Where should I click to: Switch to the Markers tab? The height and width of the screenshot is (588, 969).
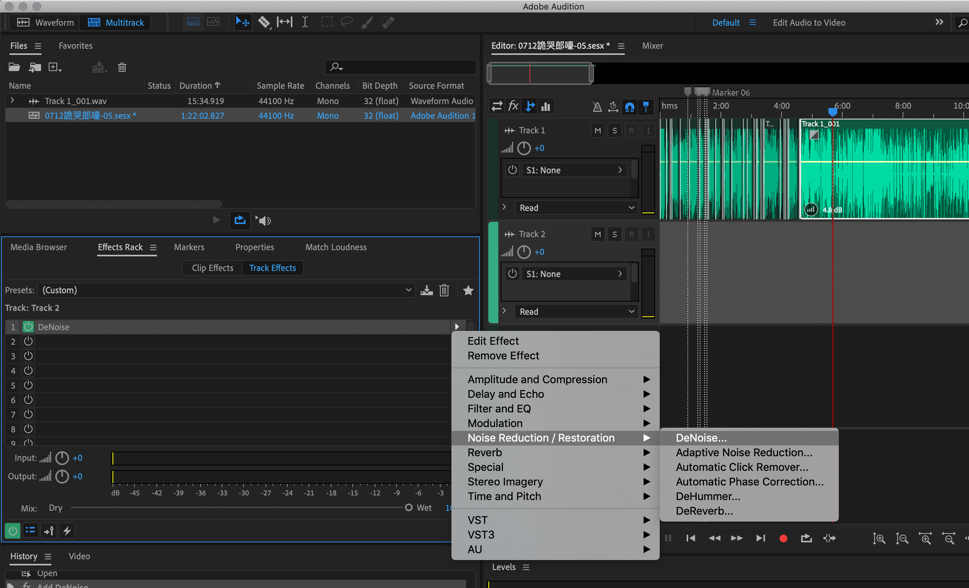coord(189,247)
